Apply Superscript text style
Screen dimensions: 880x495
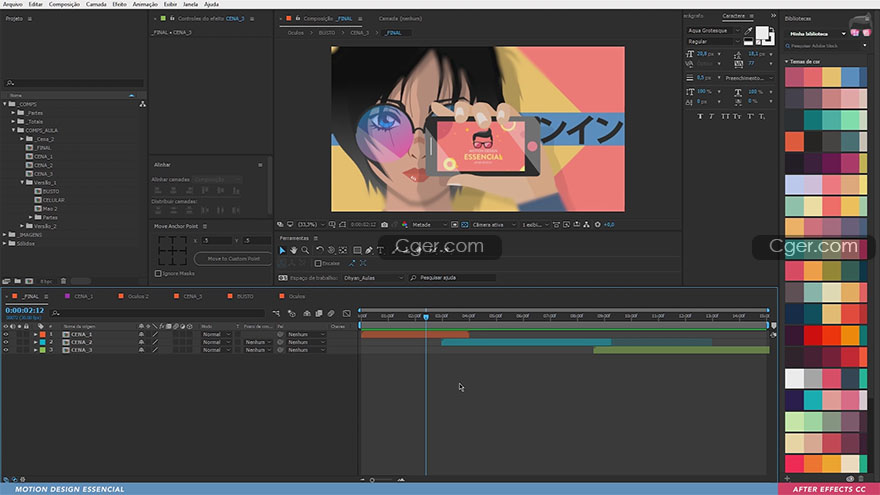click(750, 116)
